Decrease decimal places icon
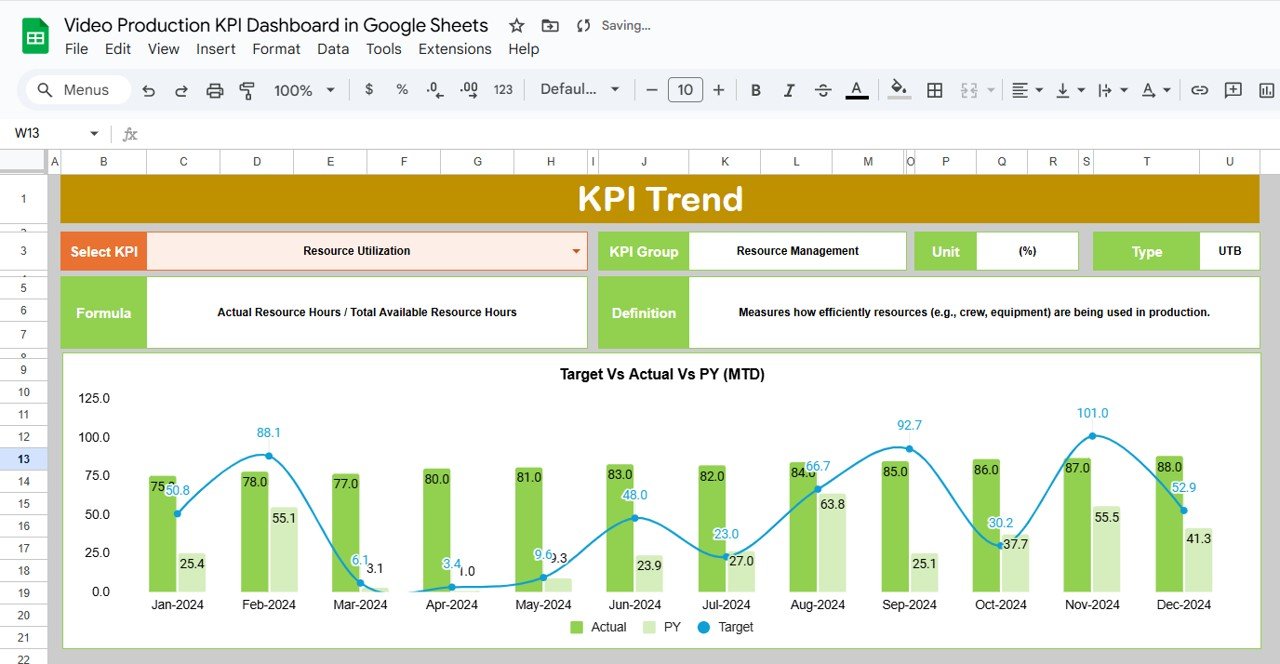The image size is (1280, 664). 435,90
